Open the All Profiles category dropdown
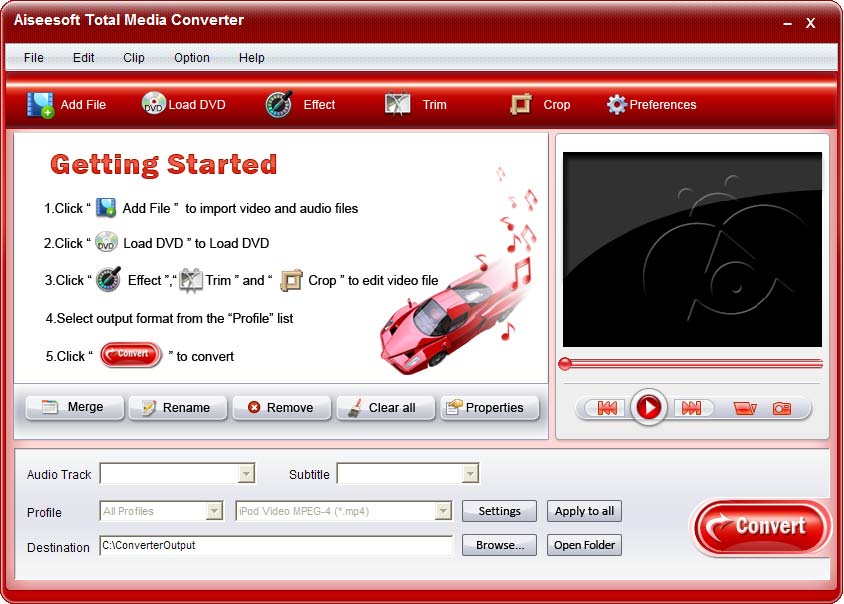 click(214, 511)
